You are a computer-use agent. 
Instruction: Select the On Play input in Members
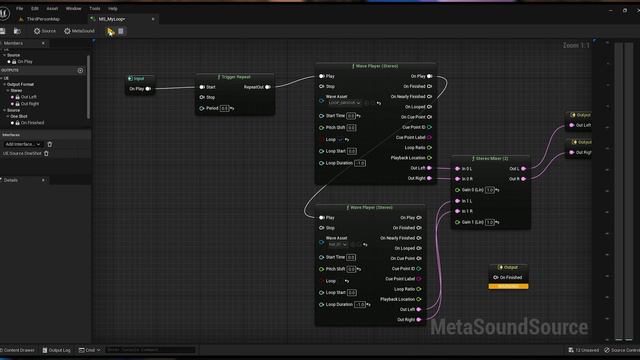point(25,62)
